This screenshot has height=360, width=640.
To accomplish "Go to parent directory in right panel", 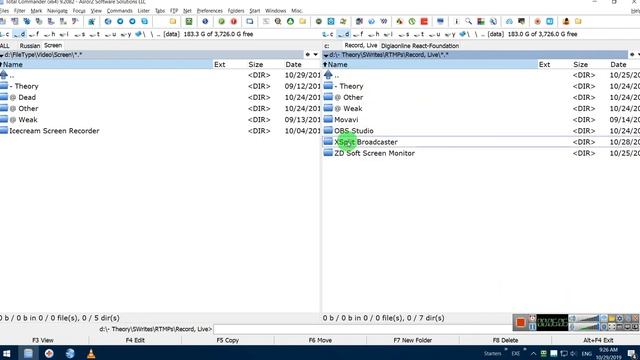I will coord(331,75).
